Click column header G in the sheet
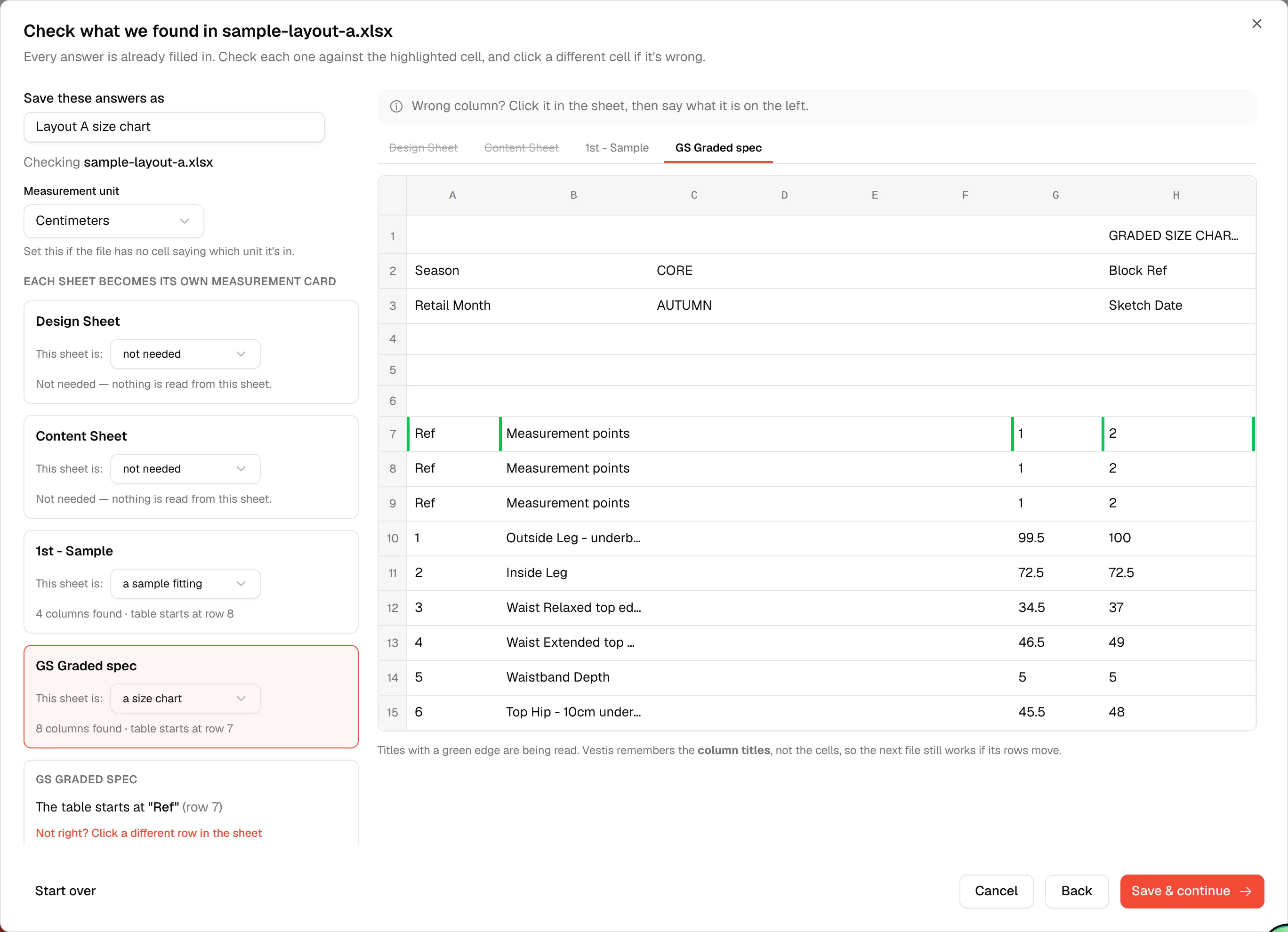 1056,195
